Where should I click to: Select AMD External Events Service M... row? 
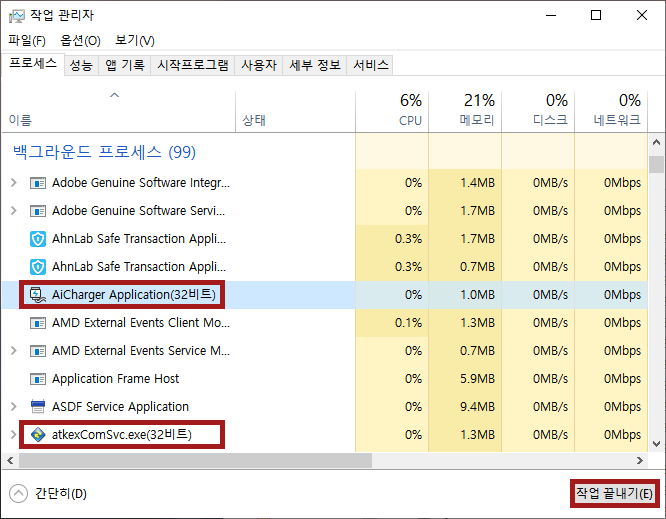tap(325, 351)
